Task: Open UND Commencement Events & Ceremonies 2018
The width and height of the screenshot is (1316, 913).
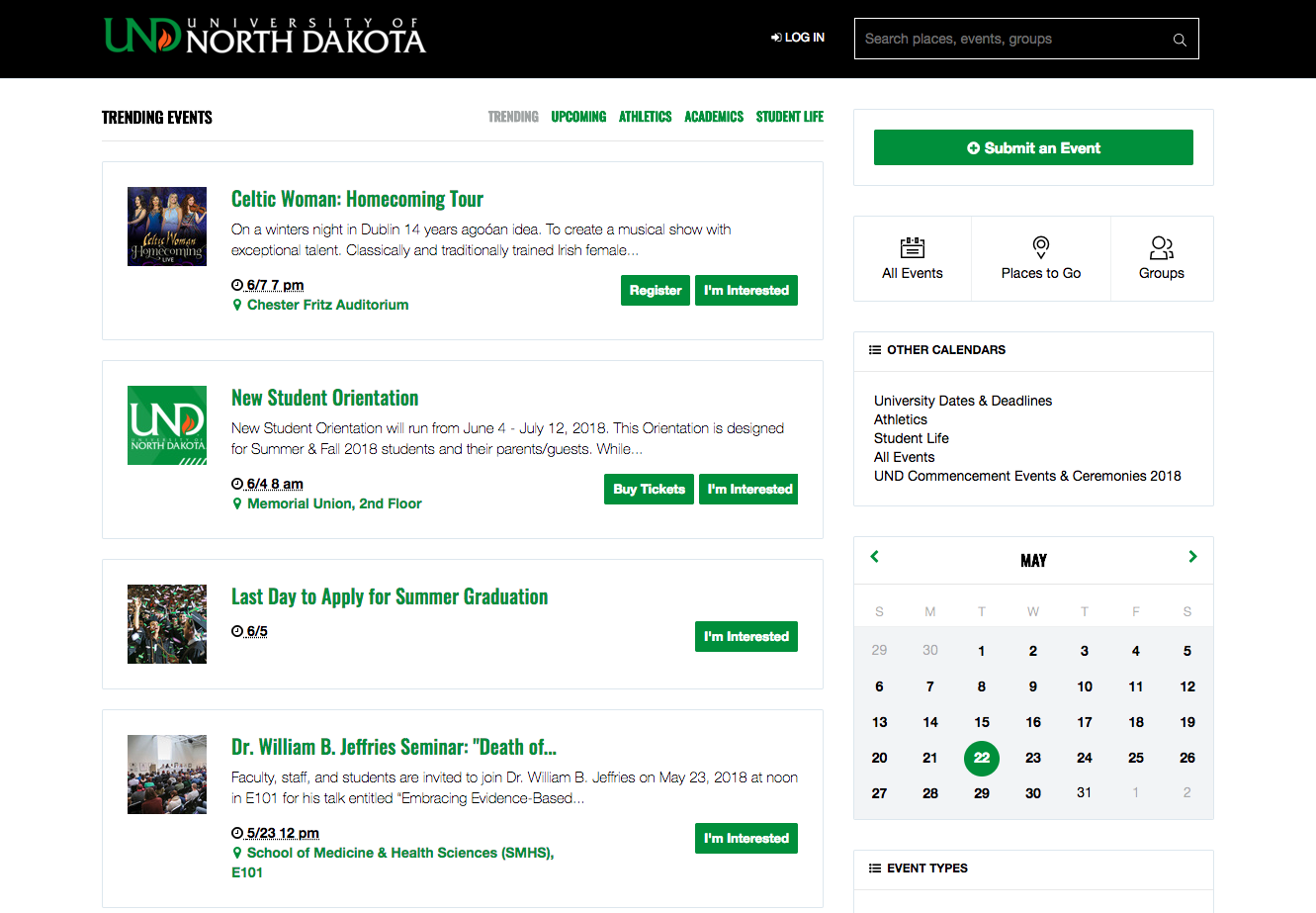Action: (1027, 476)
